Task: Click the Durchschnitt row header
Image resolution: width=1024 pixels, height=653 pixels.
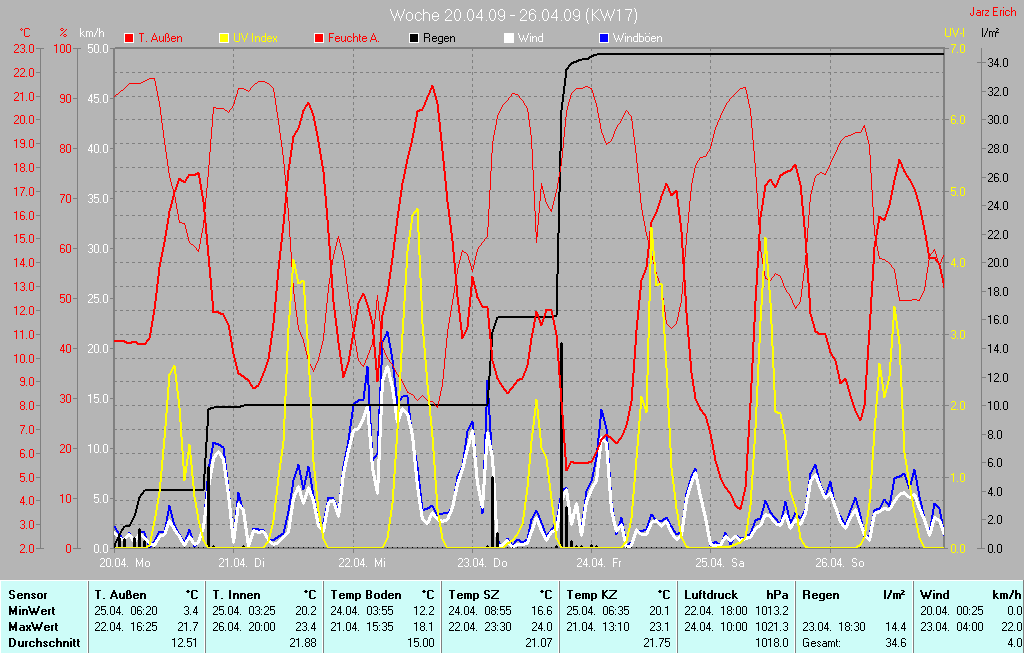Action: pos(44,643)
